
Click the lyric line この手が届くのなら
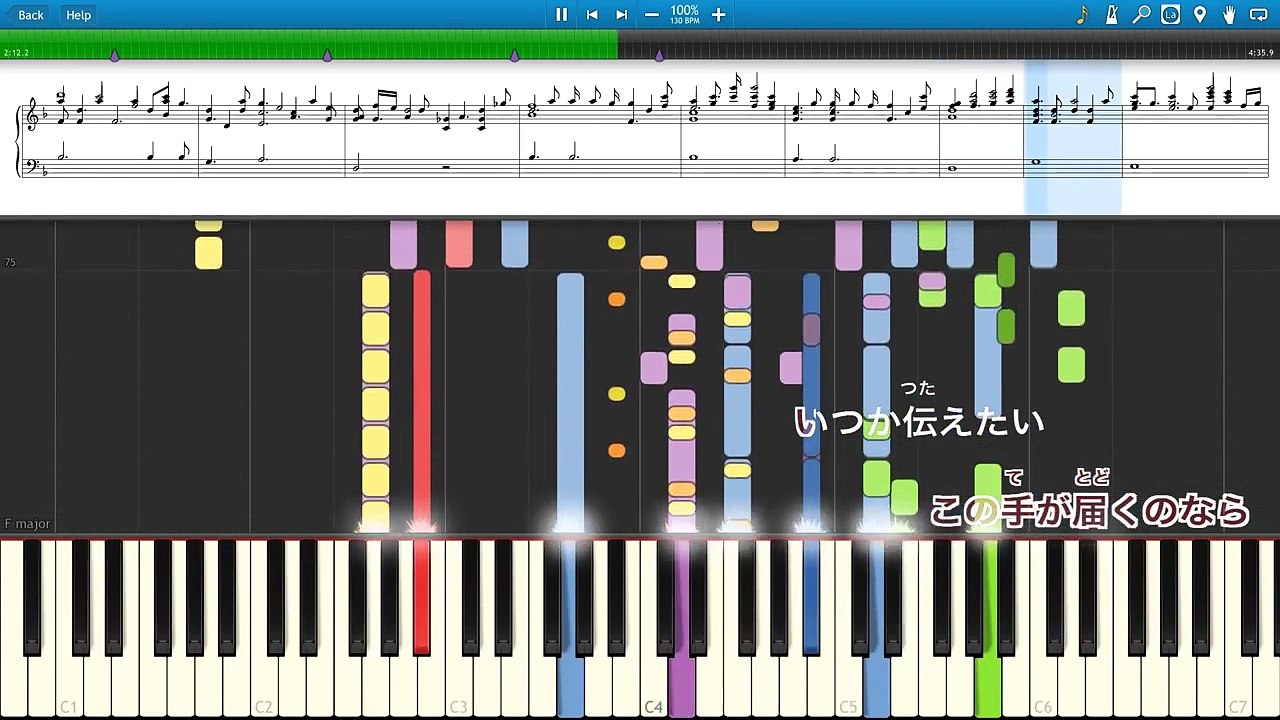pyautogui.click(x=1090, y=510)
